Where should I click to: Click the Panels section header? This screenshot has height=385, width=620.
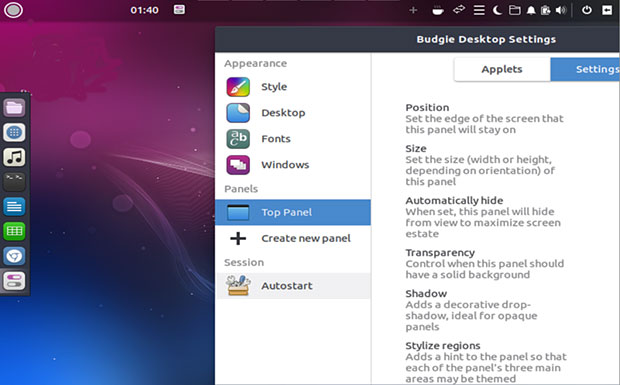pos(241,189)
